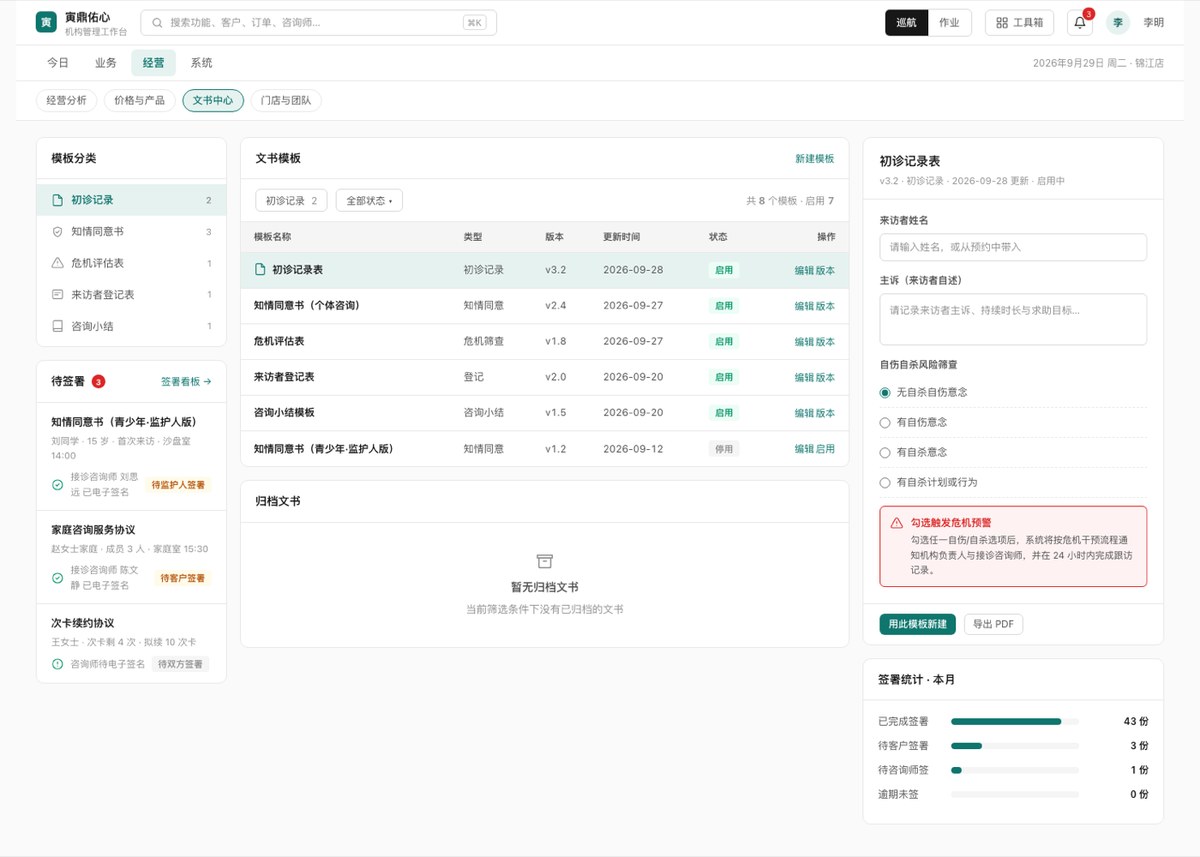
Task: Click 危机评估表 warning triangle icon
Action: tap(57, 263)
